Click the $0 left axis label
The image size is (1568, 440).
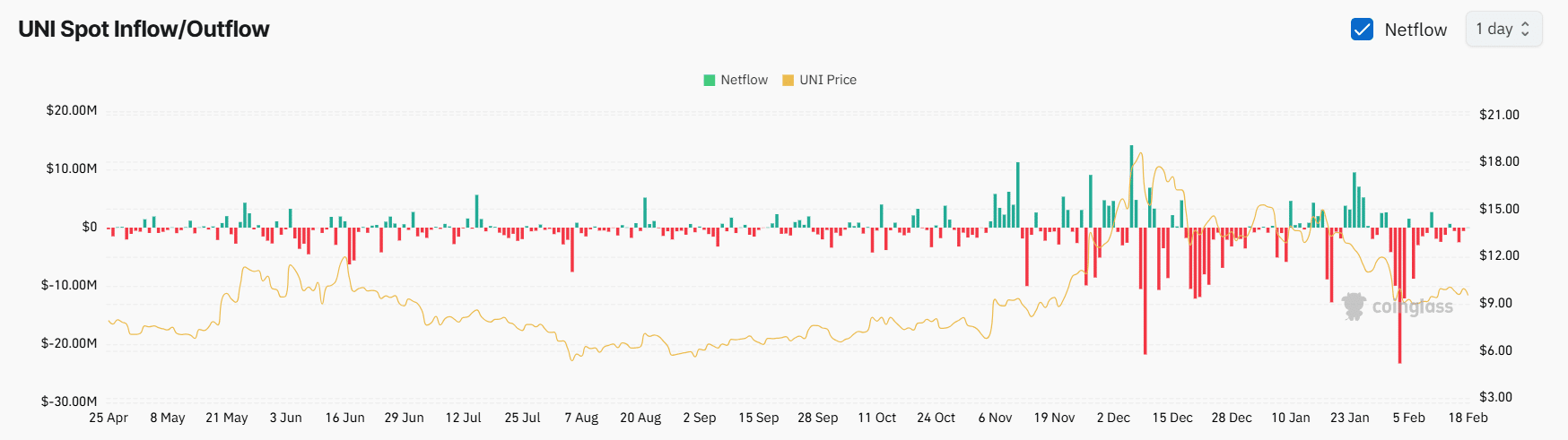point(90,227)
